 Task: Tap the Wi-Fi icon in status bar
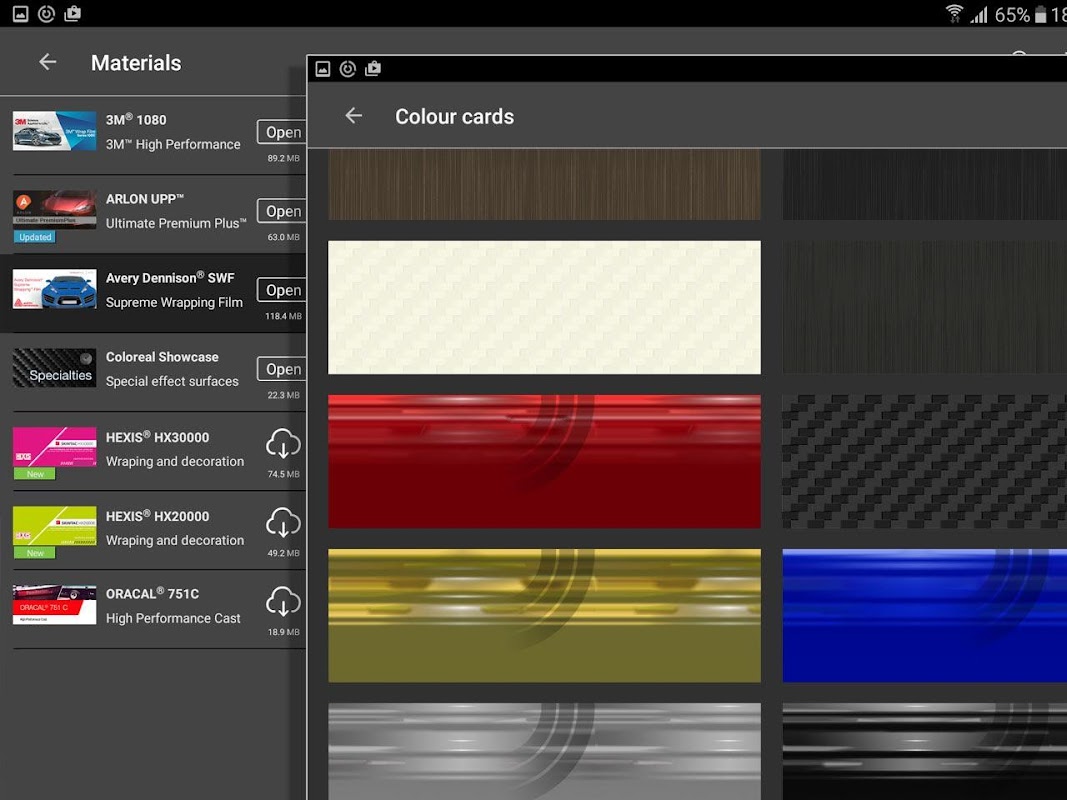click(954, 14)
